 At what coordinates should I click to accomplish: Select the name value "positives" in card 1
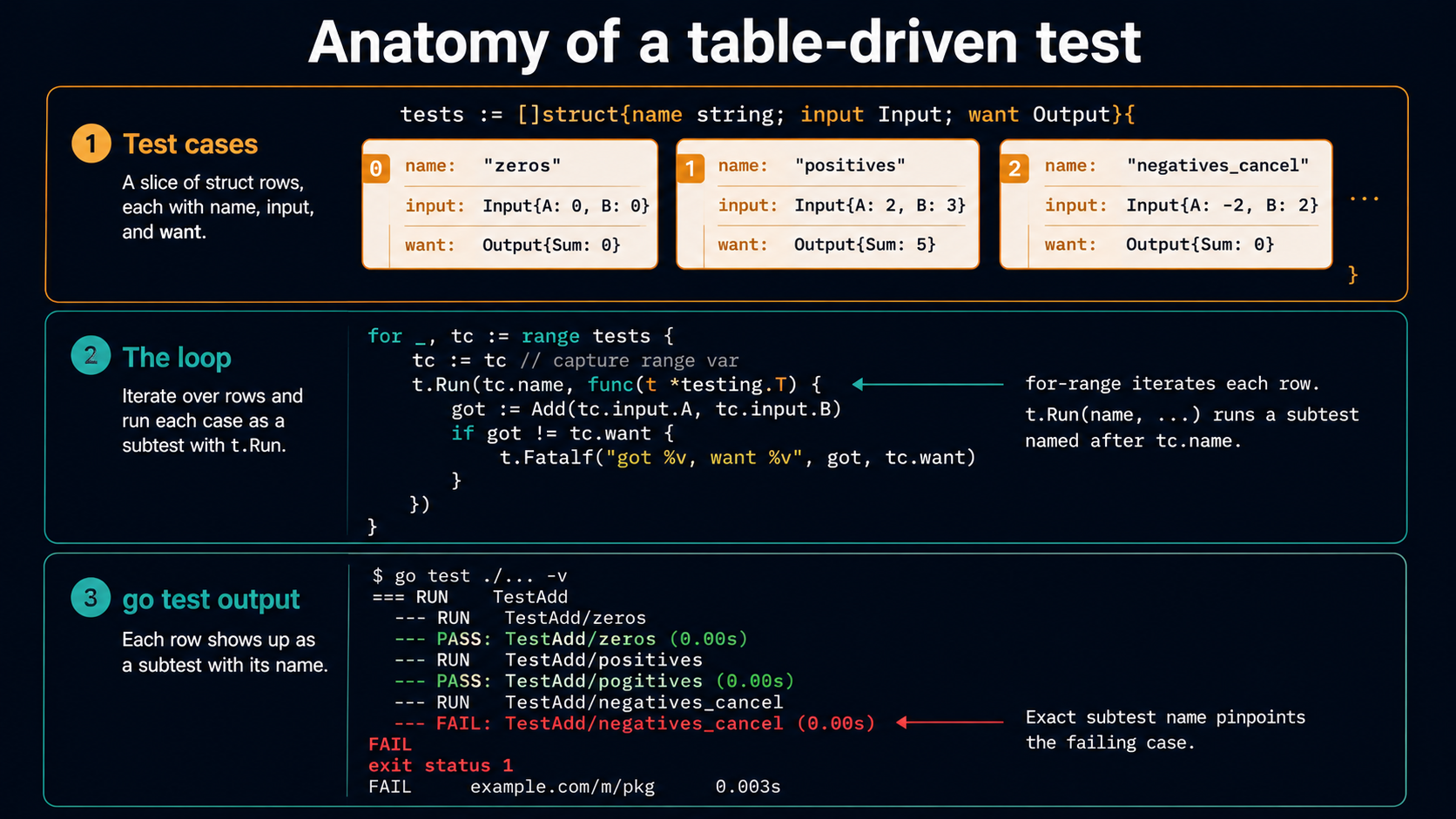point(850,165)
